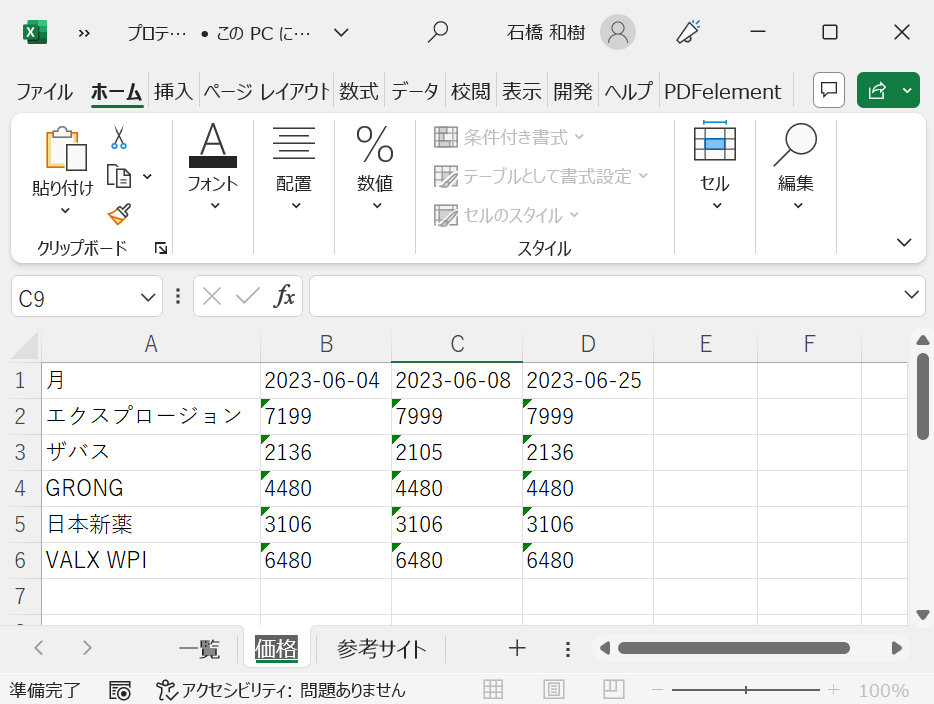Viewport: 934px width, 704px height.
Task: Switch to the 参考サイト sheet tab
Action: (x=382, y=649)
